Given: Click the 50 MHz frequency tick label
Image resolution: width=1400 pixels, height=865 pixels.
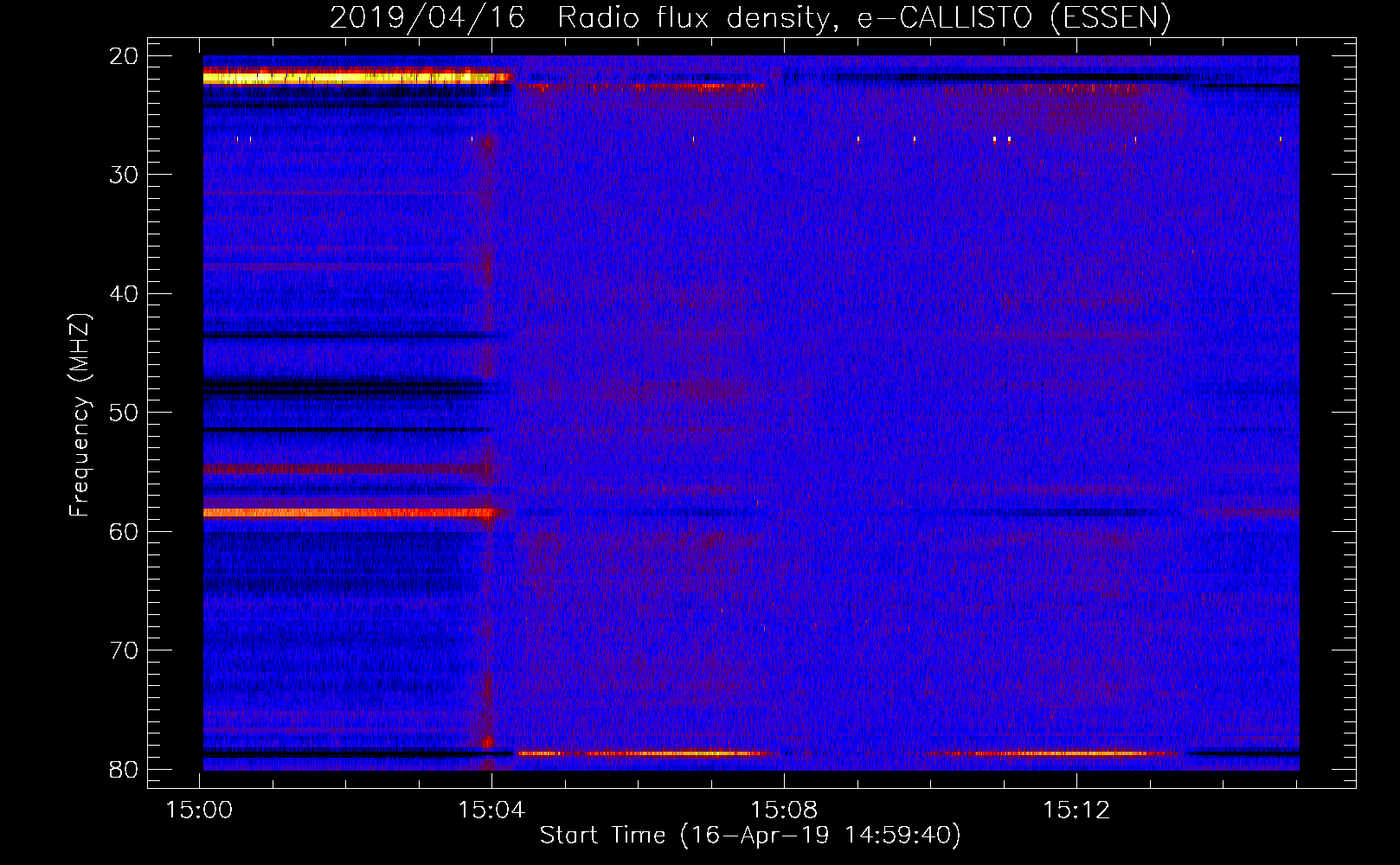Looking at the screenshot, I should tap(124, 413).
